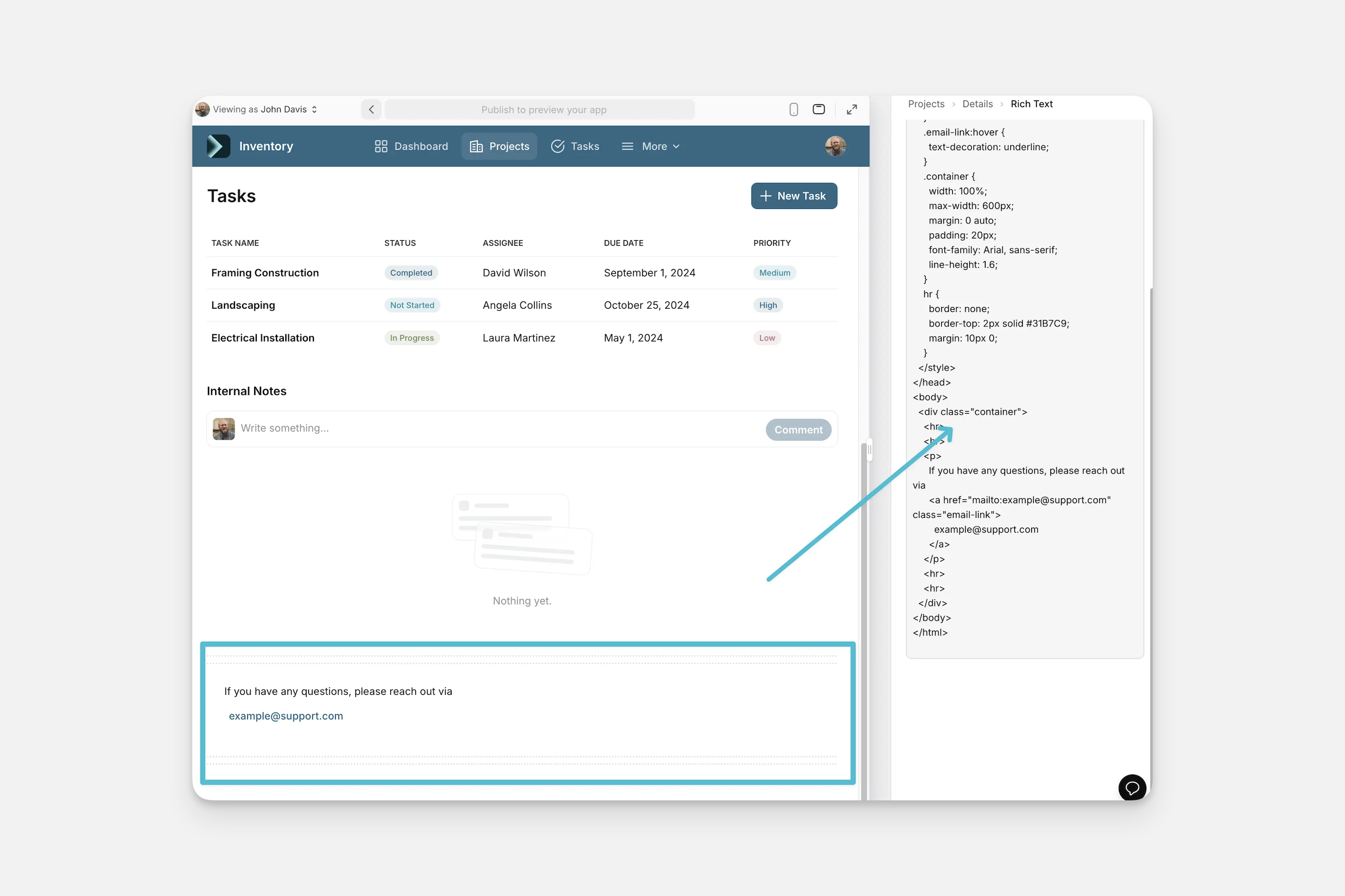Click the Details breadcrumb

point(978,104)
